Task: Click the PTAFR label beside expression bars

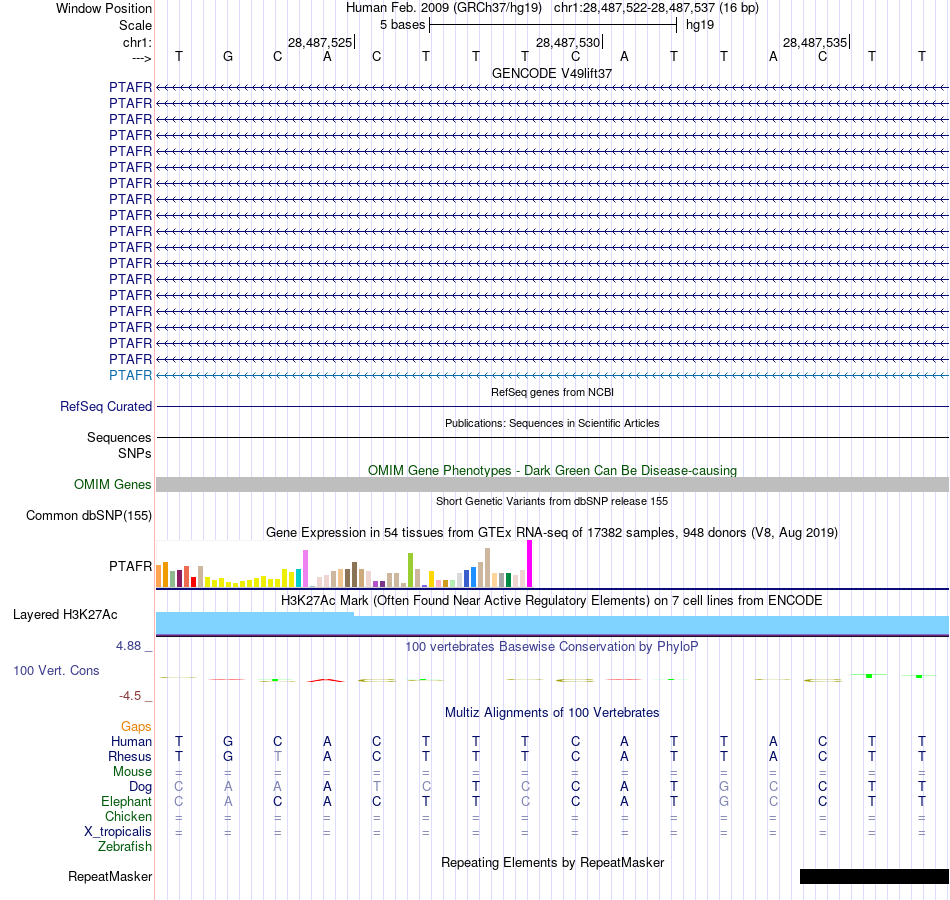Action: click(x=130, y=566)
